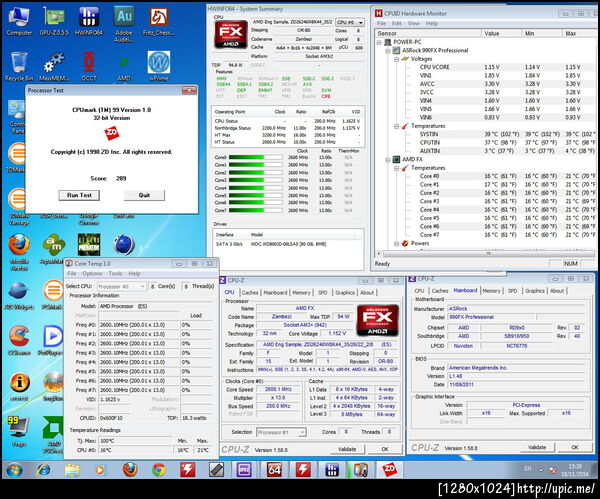
Task: Open OCCT desktop shortcut
Action: click(x=89, y=67)
